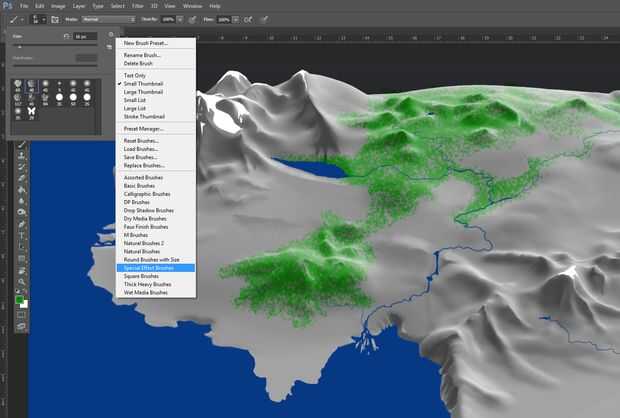Select the Type tool
The image size is (620, 418).
pos(21,235)
